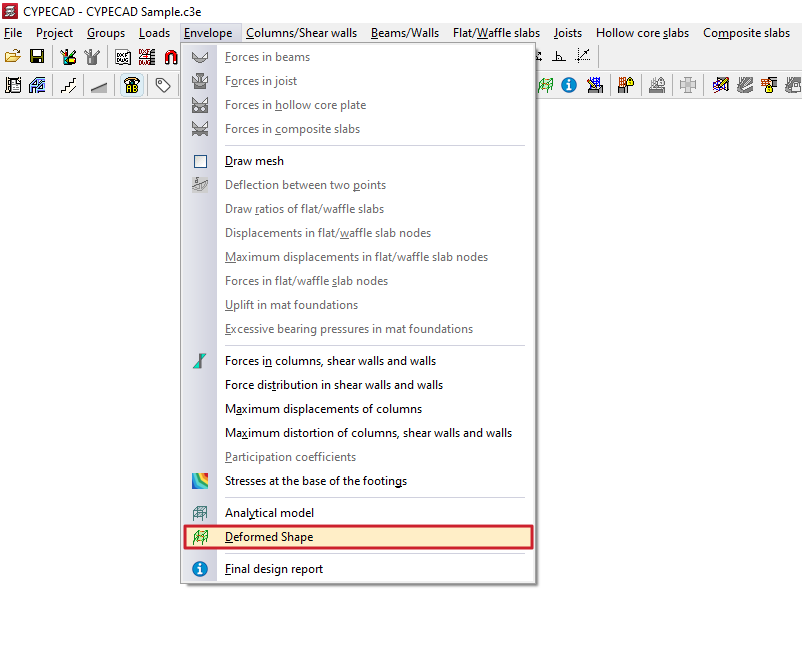Image resolution: width=802 pixels, height=660 pixels.
Task: Choose Maximum displacements of columns
Action: point(358,409)
